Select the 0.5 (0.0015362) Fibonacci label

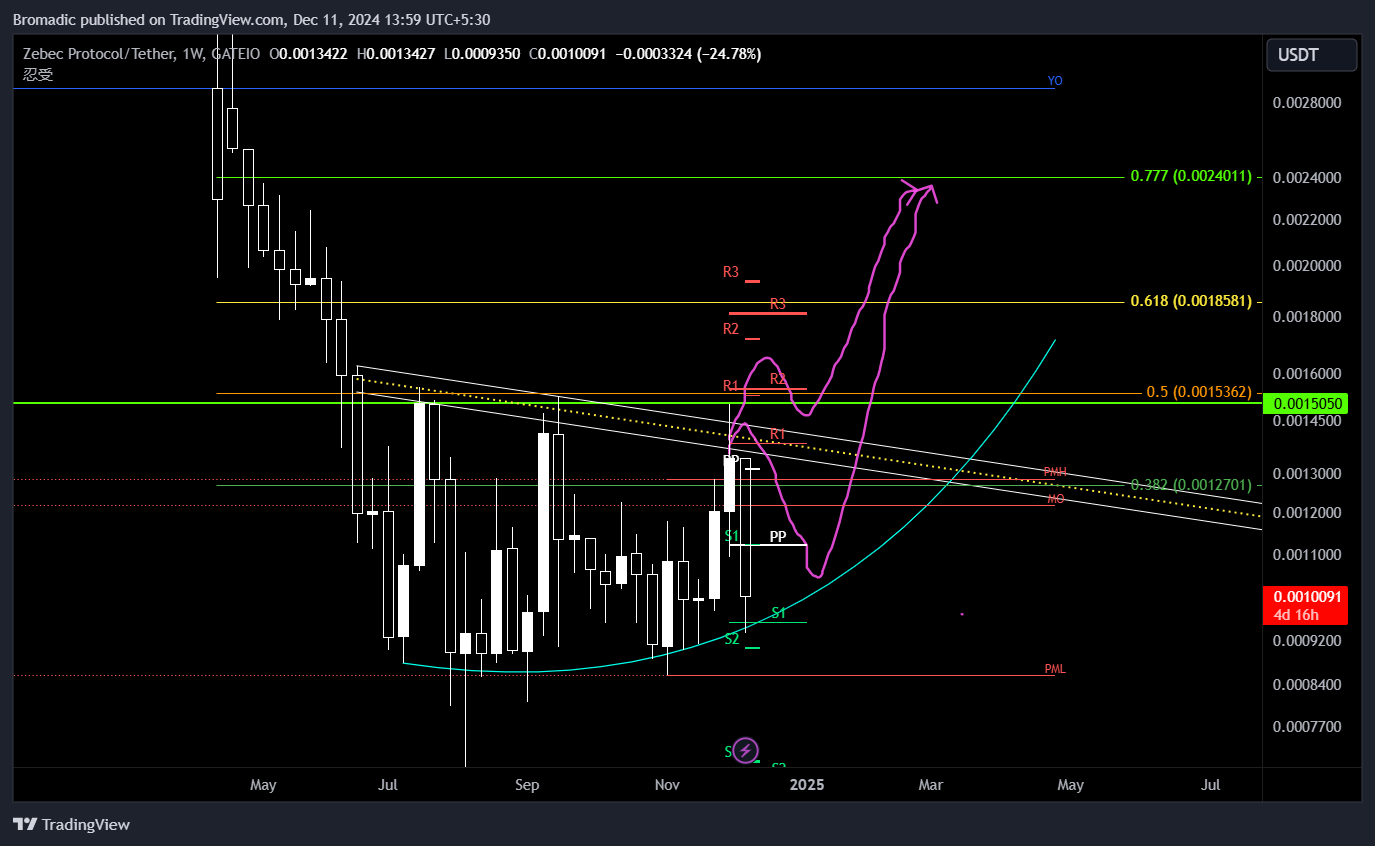pyautogui.click(x=1198, y=392)
